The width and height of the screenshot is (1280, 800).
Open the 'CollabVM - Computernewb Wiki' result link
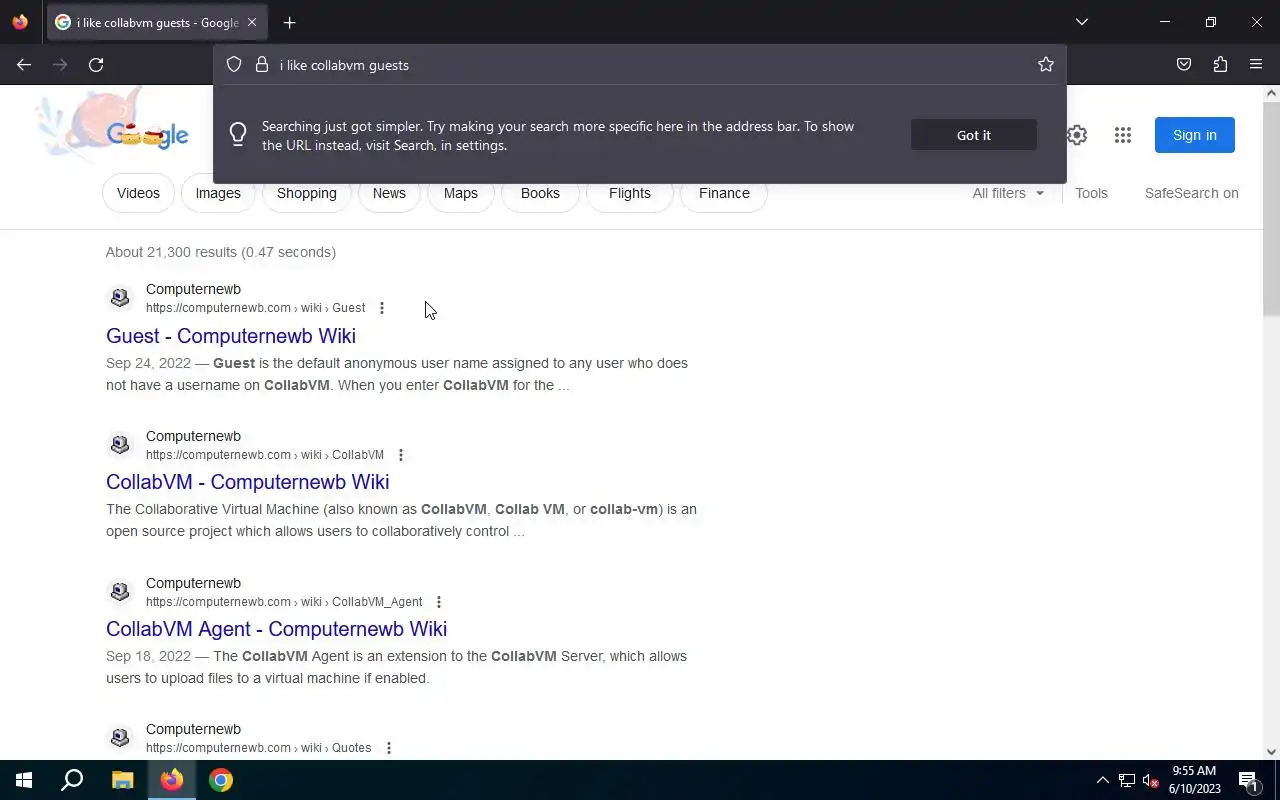click(x=248, y=482)
